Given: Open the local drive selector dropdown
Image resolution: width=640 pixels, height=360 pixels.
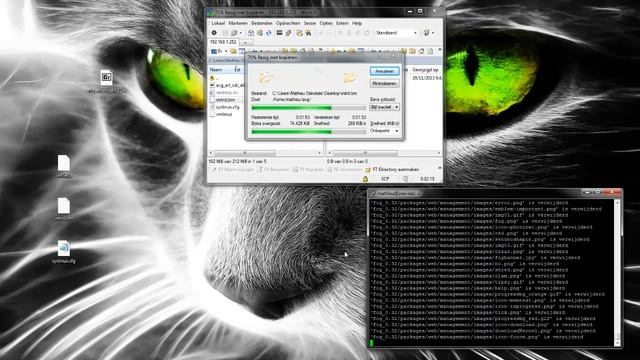Looking at the screenshot, I should pyautogui.click(x=220, y=51).
